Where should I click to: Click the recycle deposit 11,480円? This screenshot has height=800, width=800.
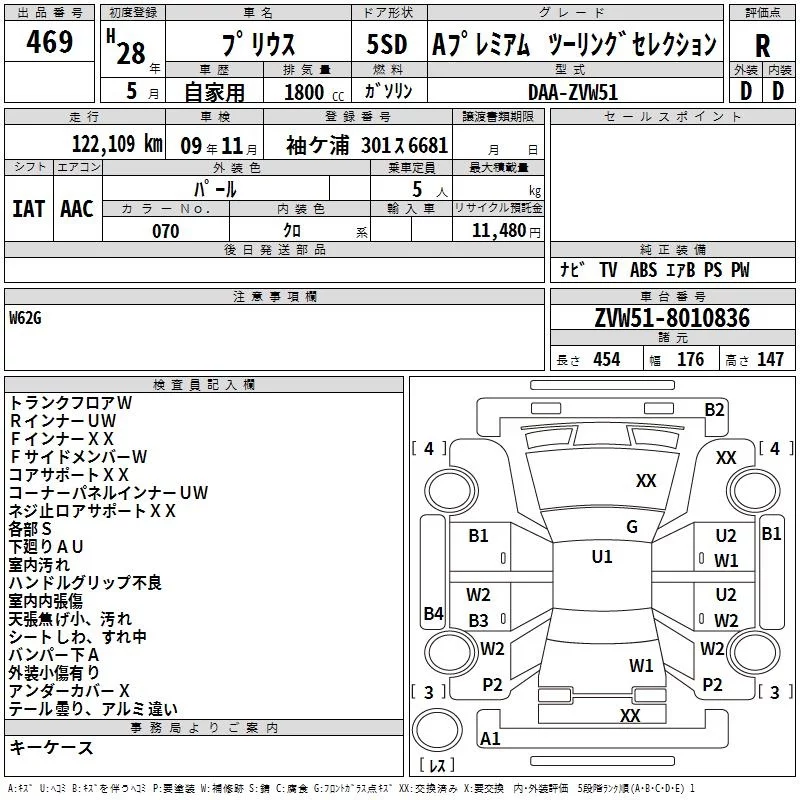pos(506,231)
